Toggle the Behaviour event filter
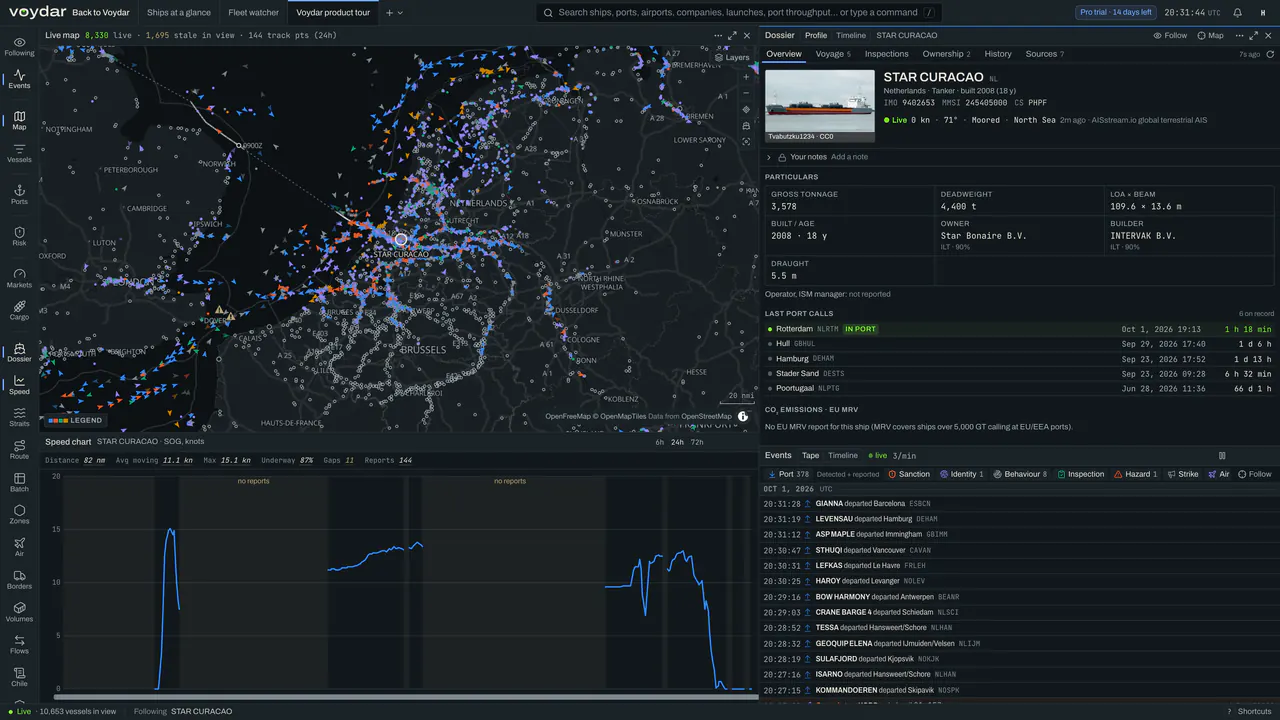 tap(1020, 474)
